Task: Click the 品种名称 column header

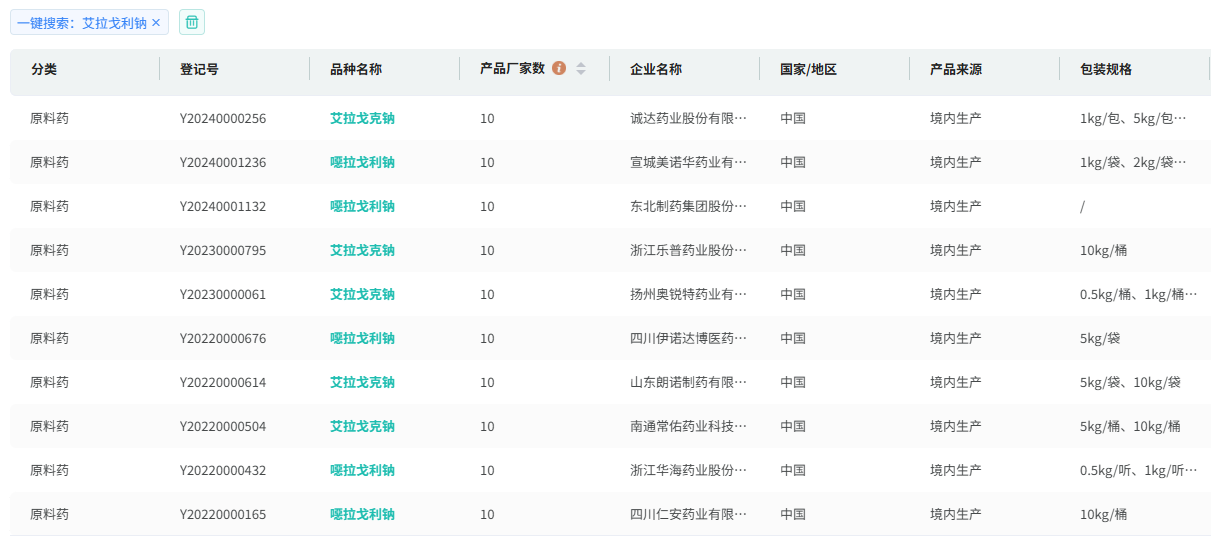Action: click(x=356, y=69)
